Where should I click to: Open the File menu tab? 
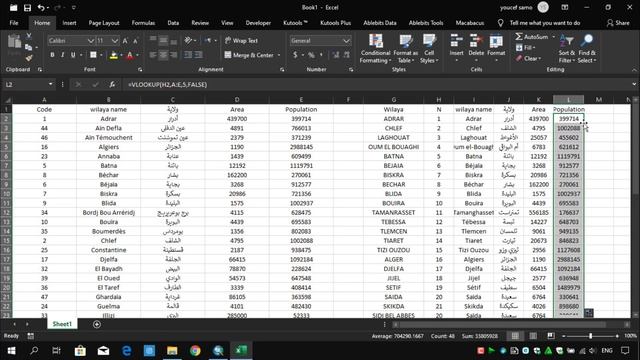pos(14,23)
